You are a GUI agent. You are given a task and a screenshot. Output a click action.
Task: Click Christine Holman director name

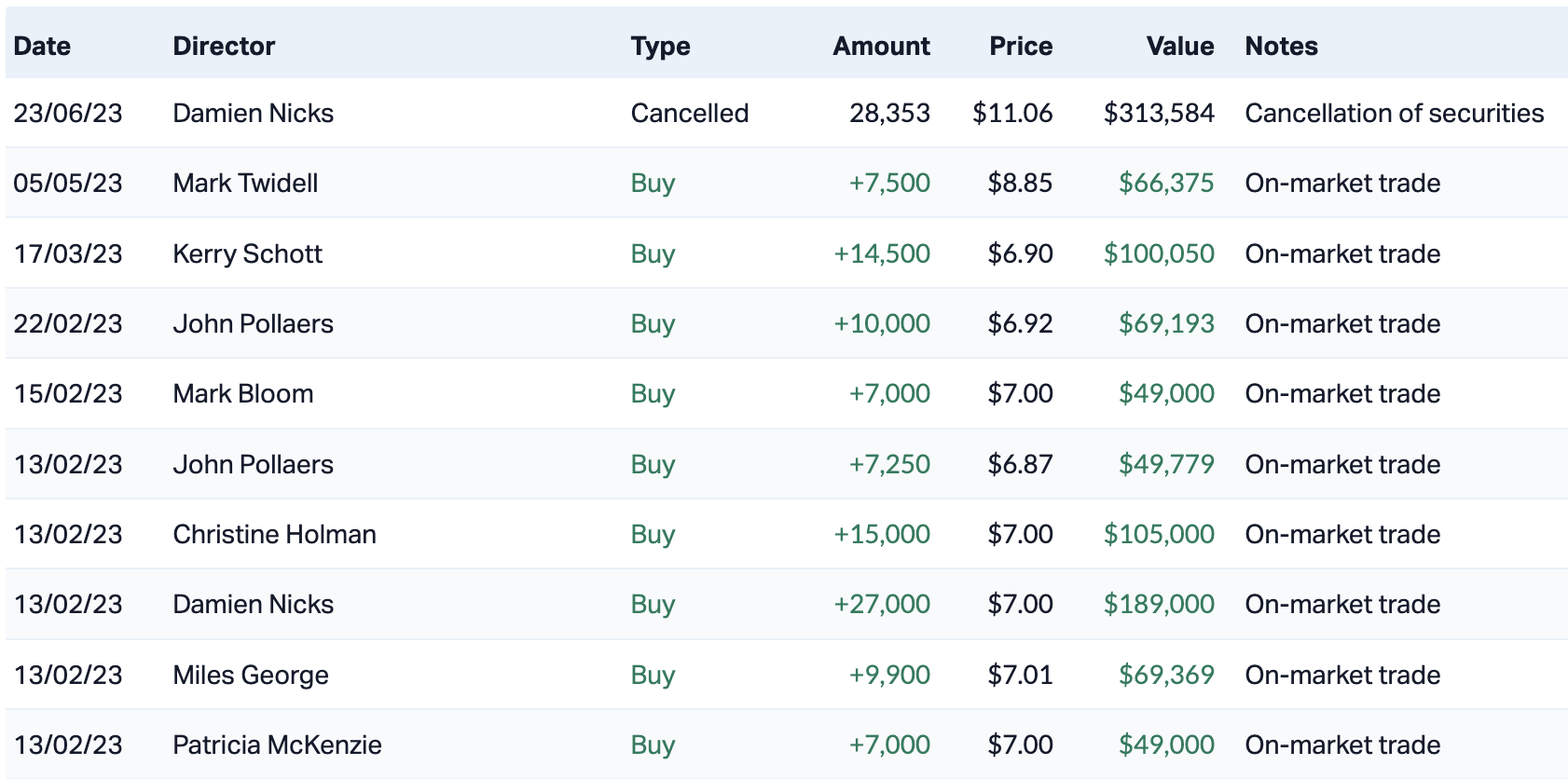coord(274,534)
